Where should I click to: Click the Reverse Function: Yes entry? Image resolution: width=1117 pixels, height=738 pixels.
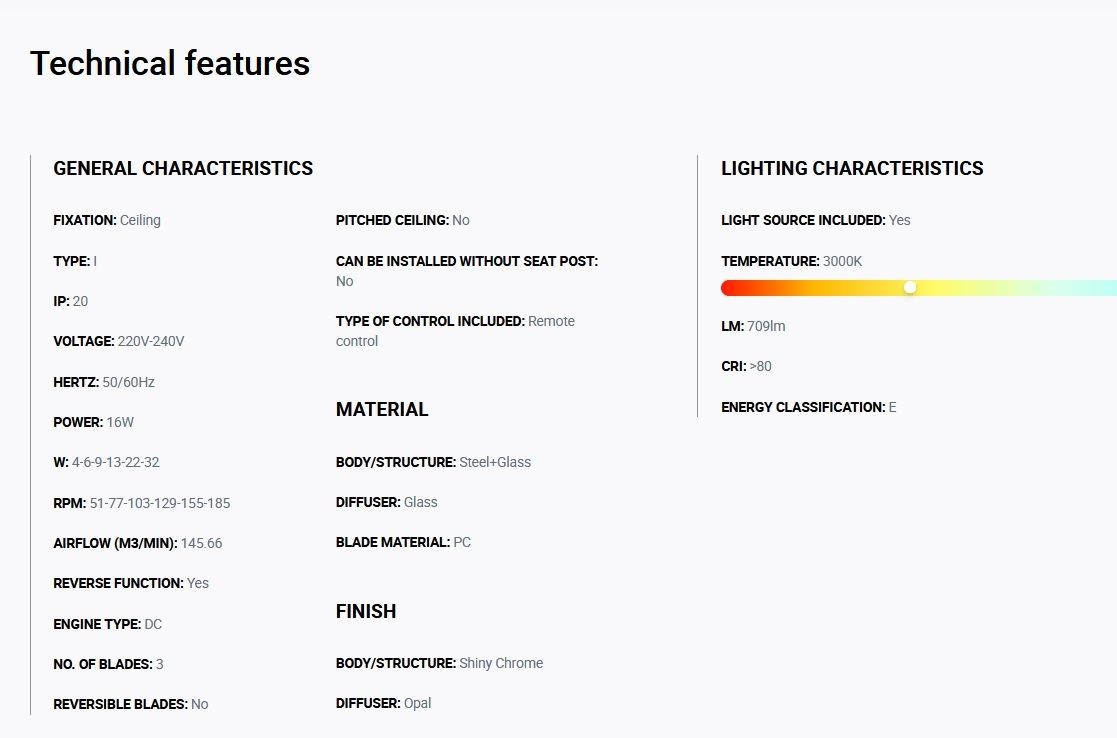131,583
